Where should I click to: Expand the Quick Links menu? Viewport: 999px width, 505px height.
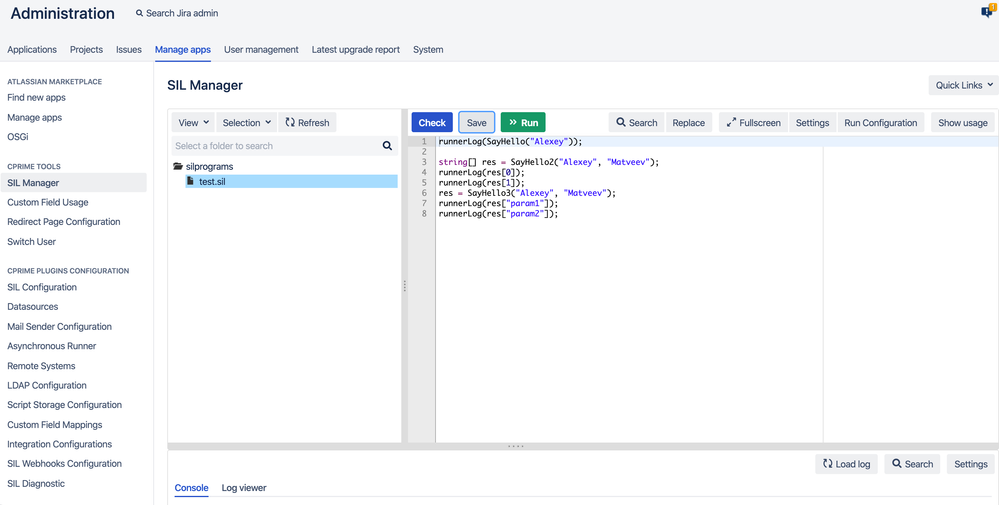click(x=963, y=85)
